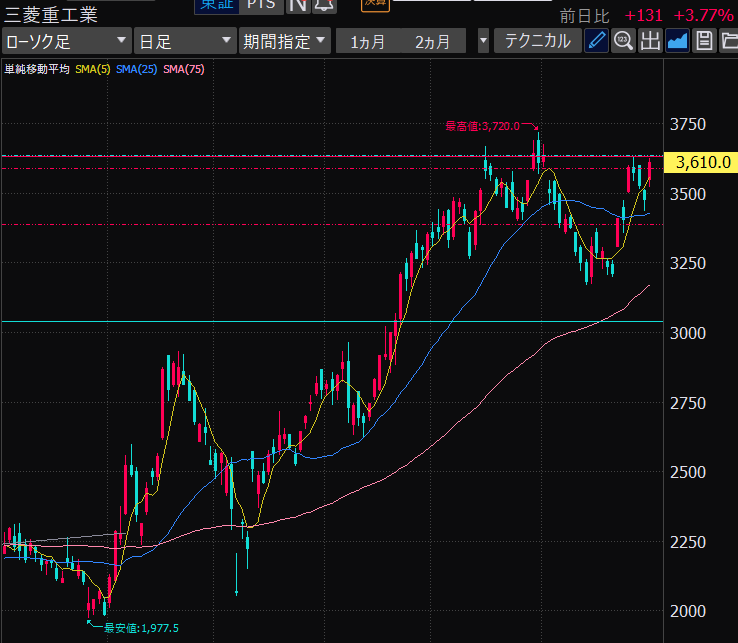This screenshot has height=643, width=738.
Task: Click the 2500 price axis label
Action: [x=688, y=472]
